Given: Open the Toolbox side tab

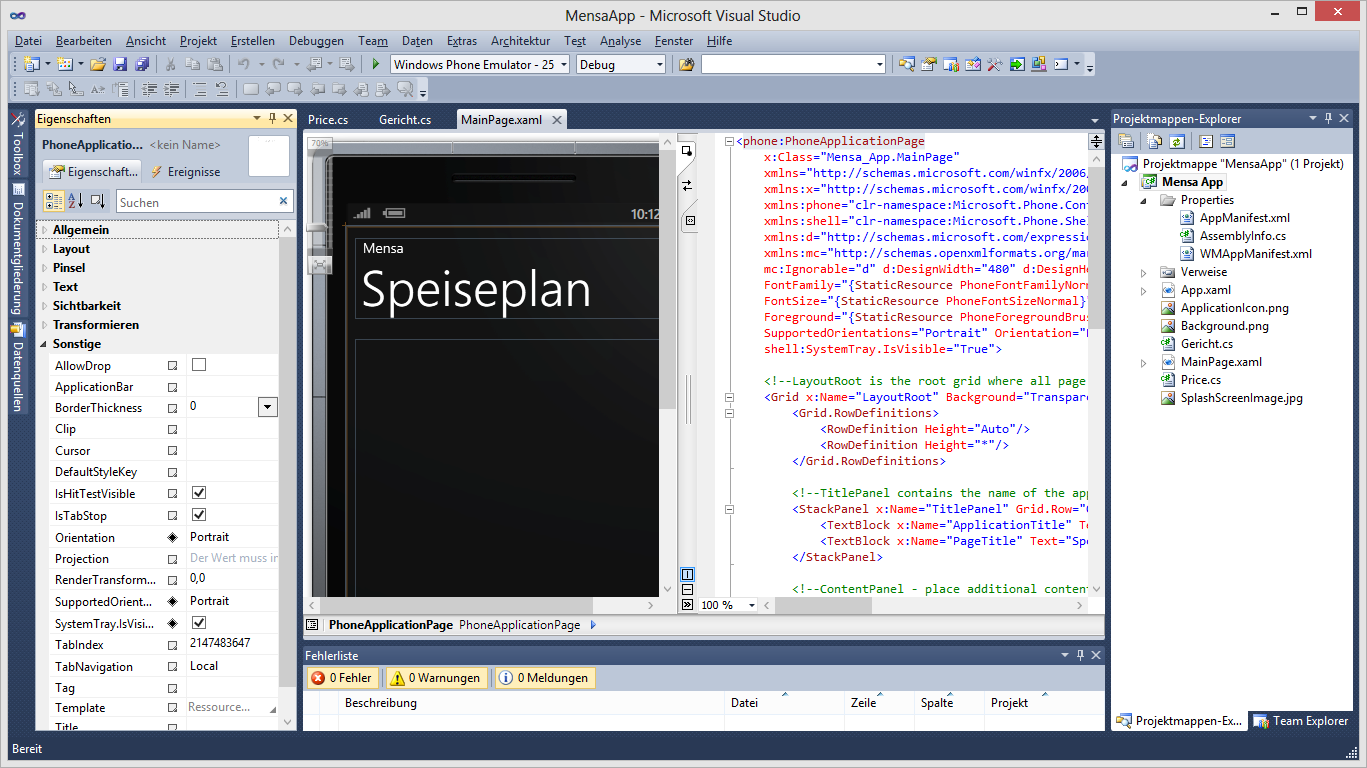Looking at the screenshot, I should 17,143.
